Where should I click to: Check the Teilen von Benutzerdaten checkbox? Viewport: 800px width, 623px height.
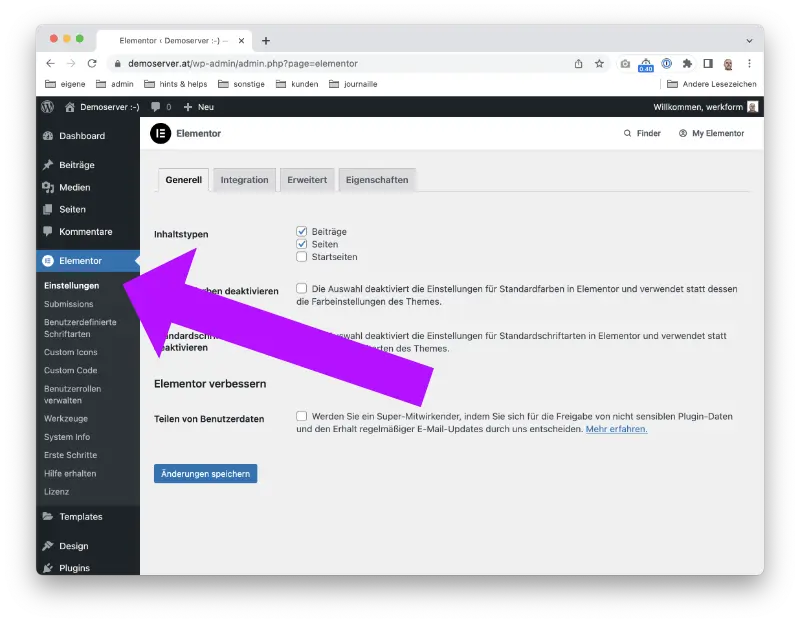[x=302, y=416]
